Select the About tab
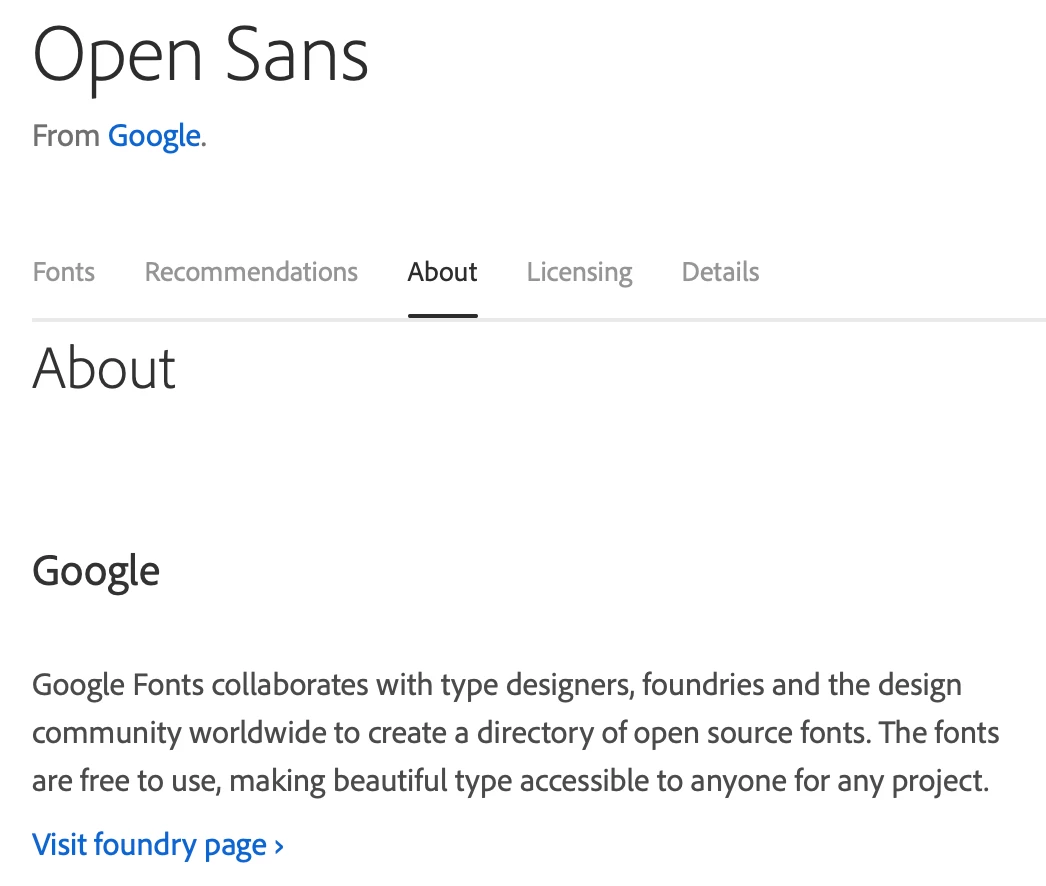 (x=442, y=272)
